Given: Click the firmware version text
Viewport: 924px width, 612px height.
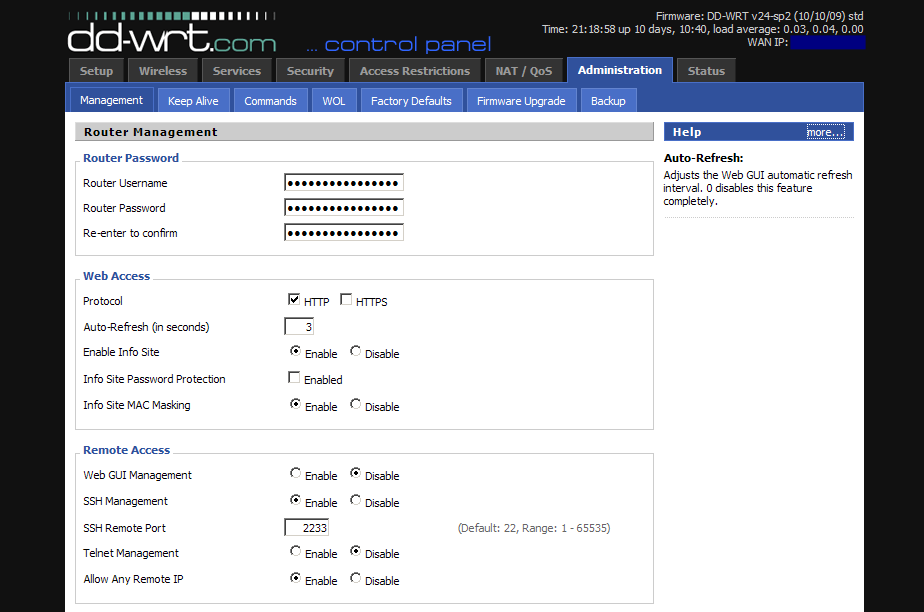Looking at the screenshot, I should (760, 16).
